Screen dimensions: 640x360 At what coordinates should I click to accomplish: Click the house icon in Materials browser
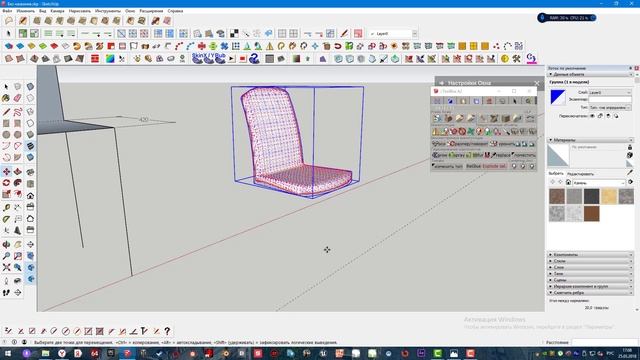coord(568,182)
